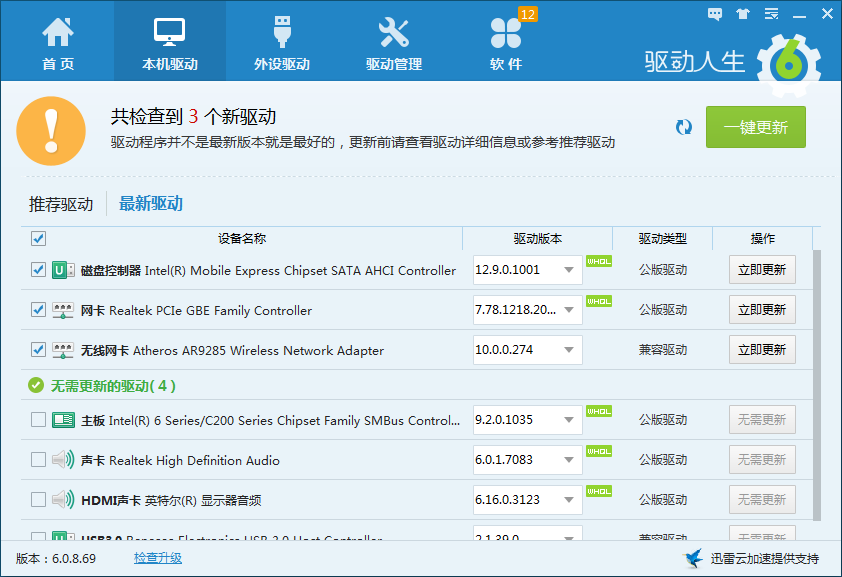Expand version dropdown showing 10.0.0.274
Image resolution: width=842 pixels, height=577 pixels.
pyautogui.click(x=568, y=350)
